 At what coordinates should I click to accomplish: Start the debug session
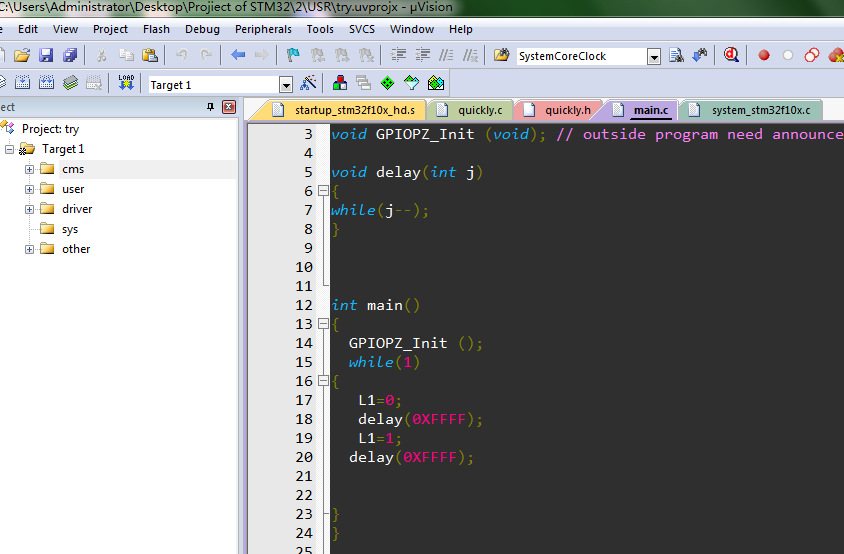[731, 55]
